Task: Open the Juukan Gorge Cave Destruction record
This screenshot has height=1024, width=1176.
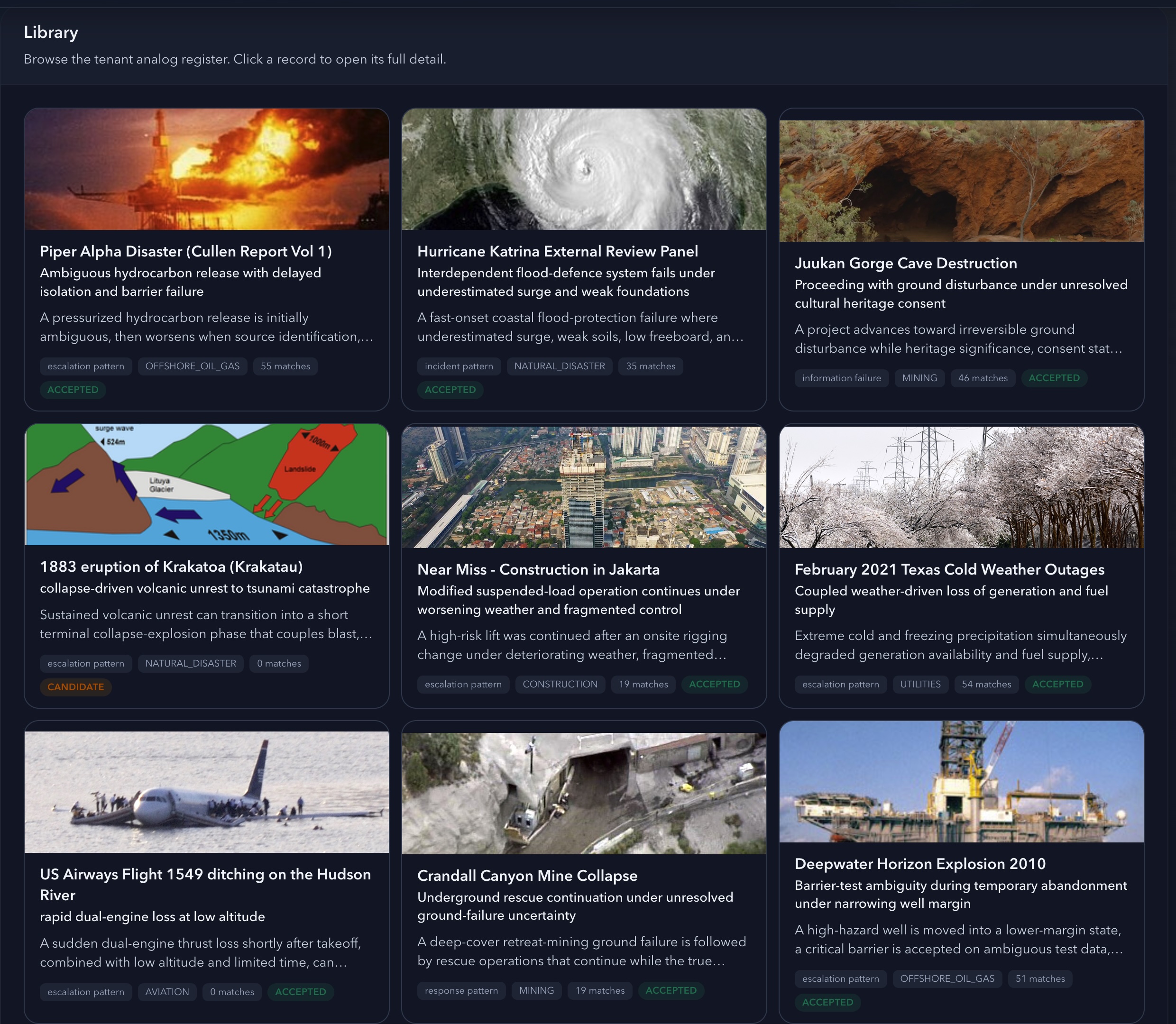Action: click(906, 264)
